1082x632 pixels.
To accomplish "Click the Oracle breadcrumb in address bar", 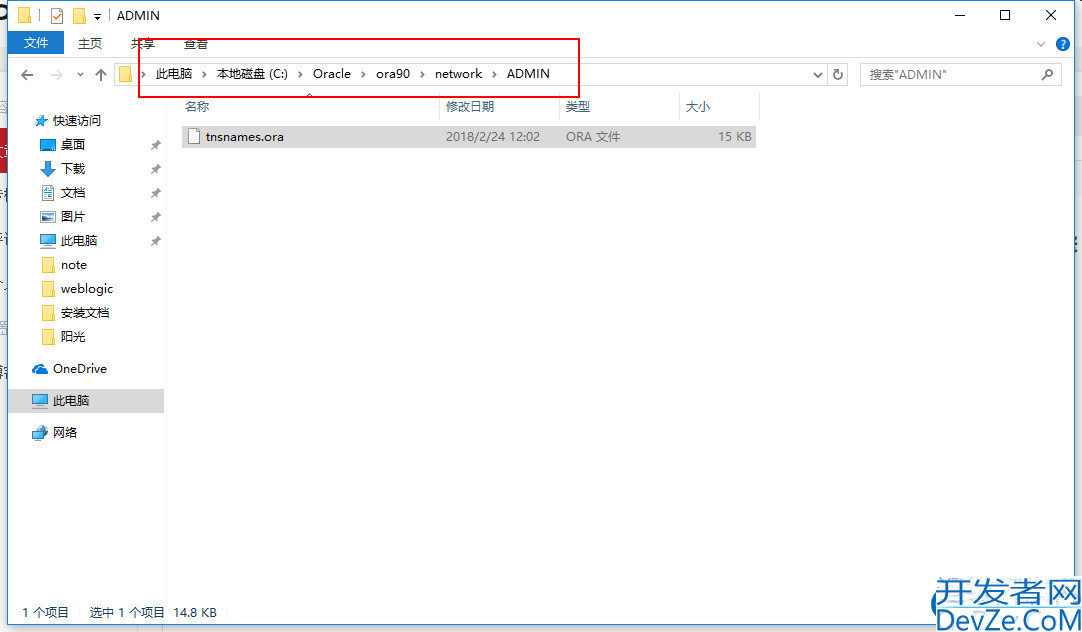I will tap(331, 74).
